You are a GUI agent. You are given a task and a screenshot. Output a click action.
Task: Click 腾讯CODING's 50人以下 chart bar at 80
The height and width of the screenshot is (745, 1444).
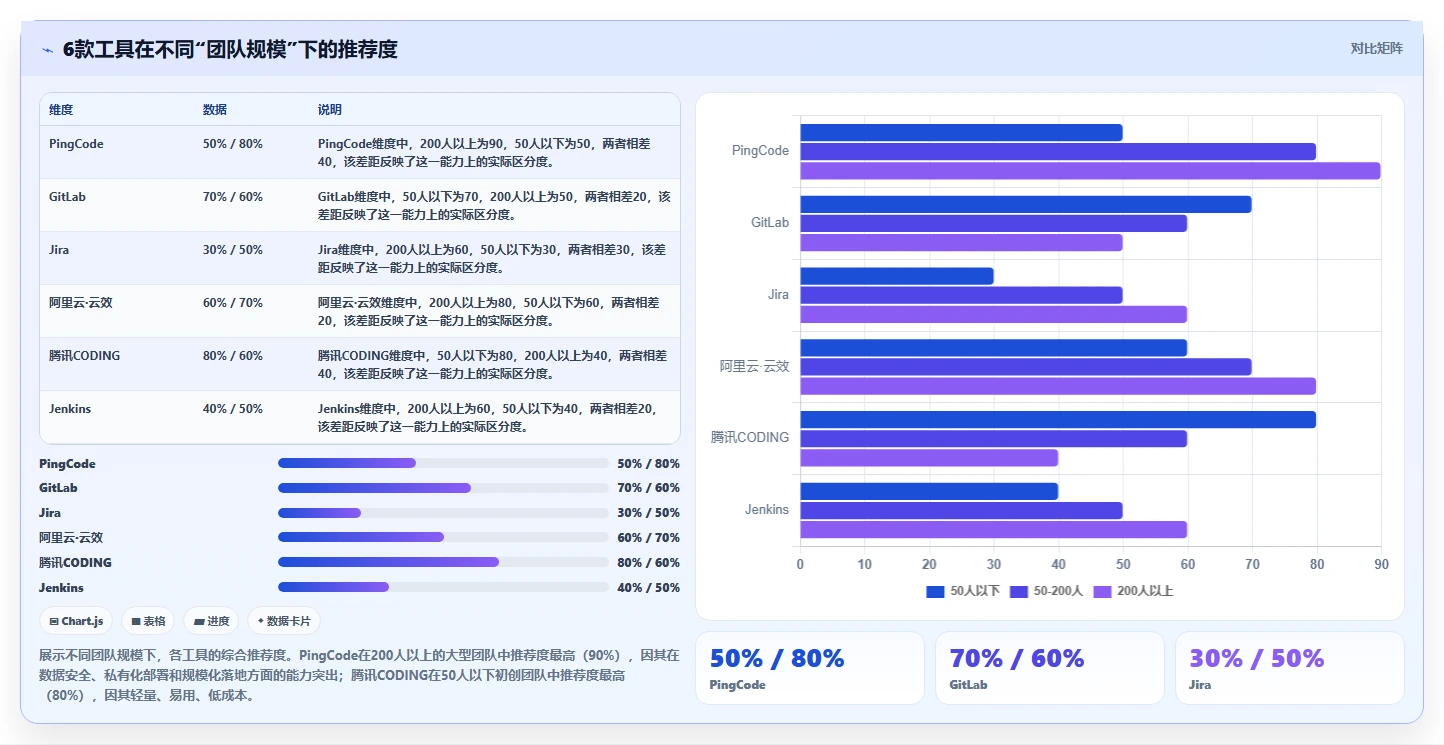[x=1058, y=420]
